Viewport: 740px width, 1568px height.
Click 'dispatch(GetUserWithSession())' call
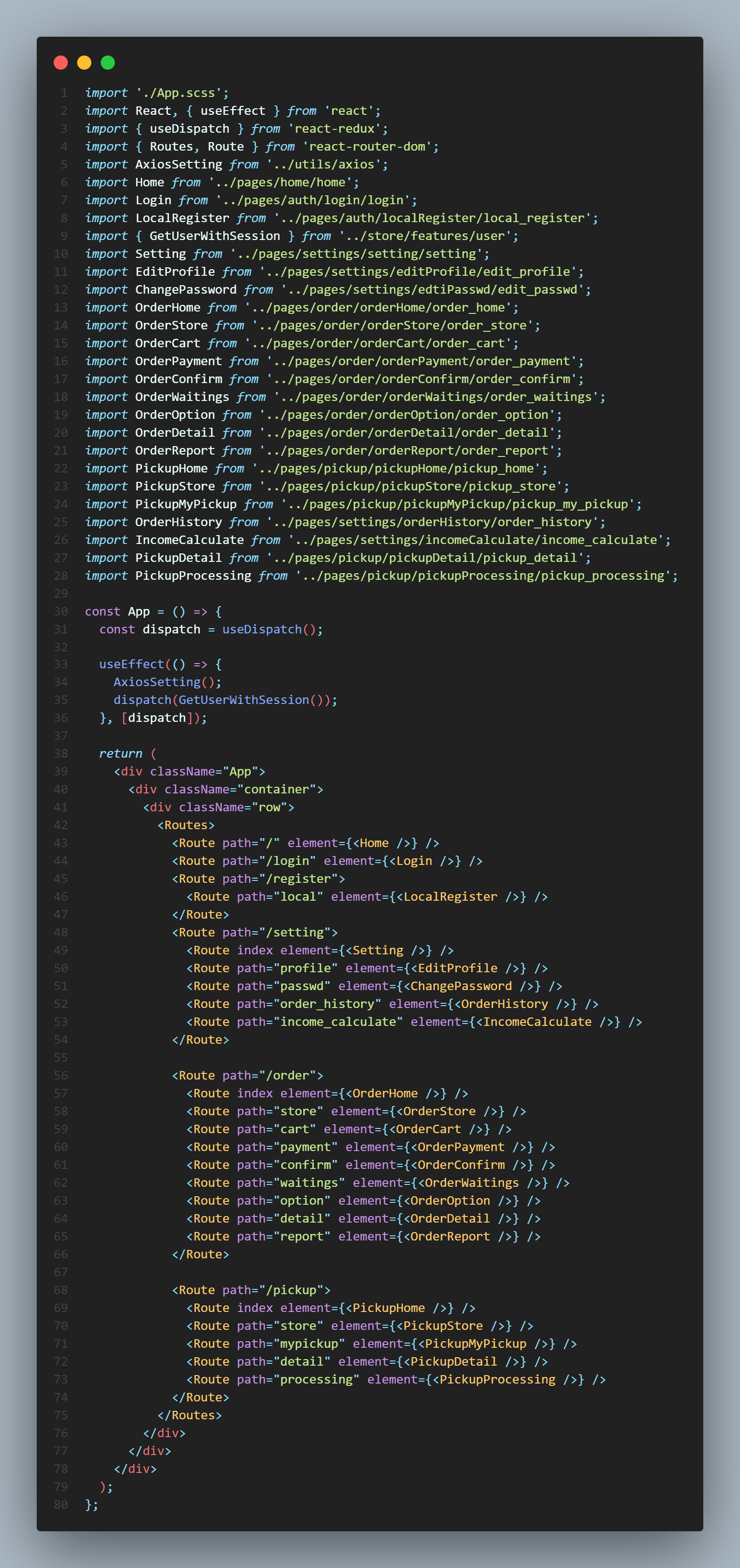pos(222,701)
